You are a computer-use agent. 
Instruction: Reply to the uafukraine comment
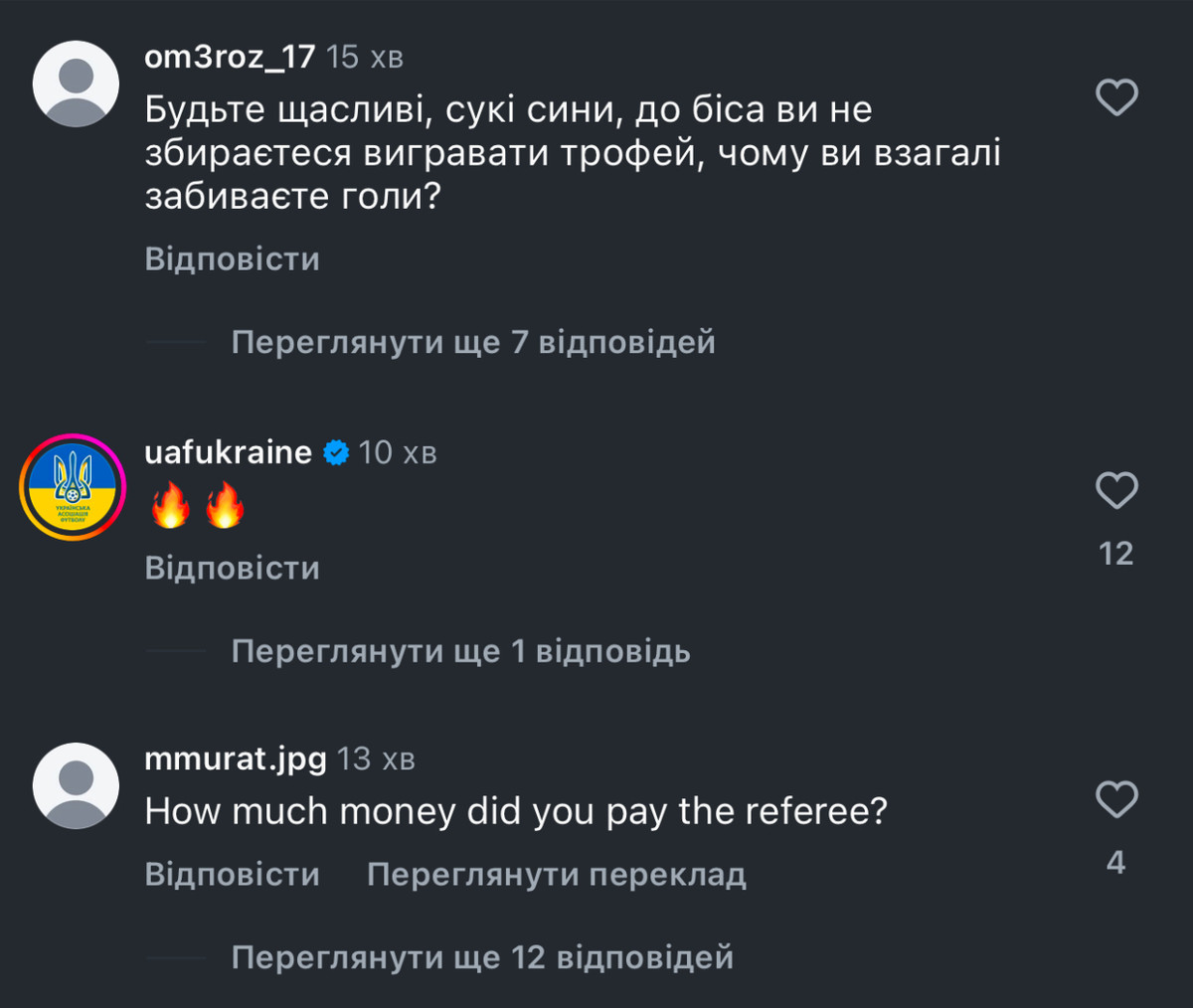232,568
